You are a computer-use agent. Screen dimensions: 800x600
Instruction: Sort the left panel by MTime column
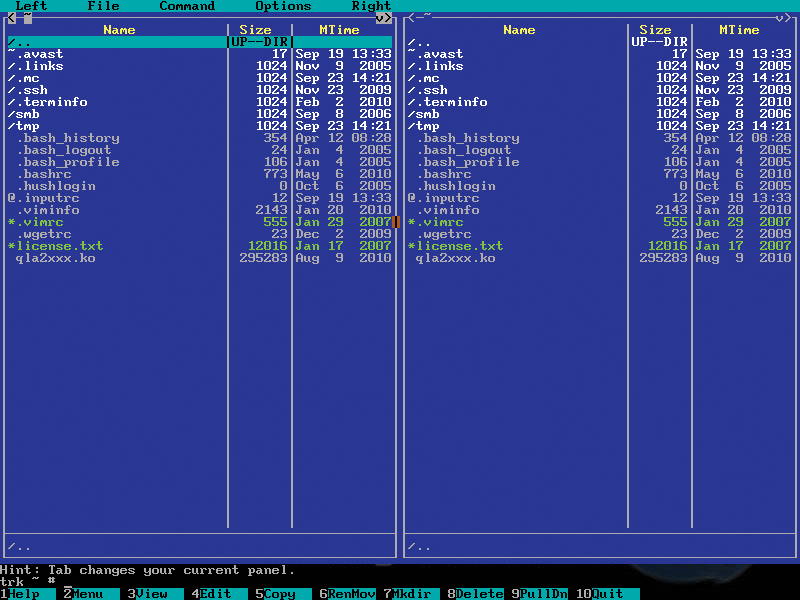click(339, 30)
